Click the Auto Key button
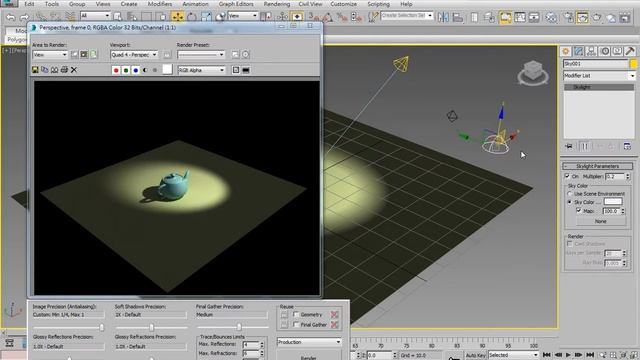The image size is (640, 360). (x=476, y=355)
